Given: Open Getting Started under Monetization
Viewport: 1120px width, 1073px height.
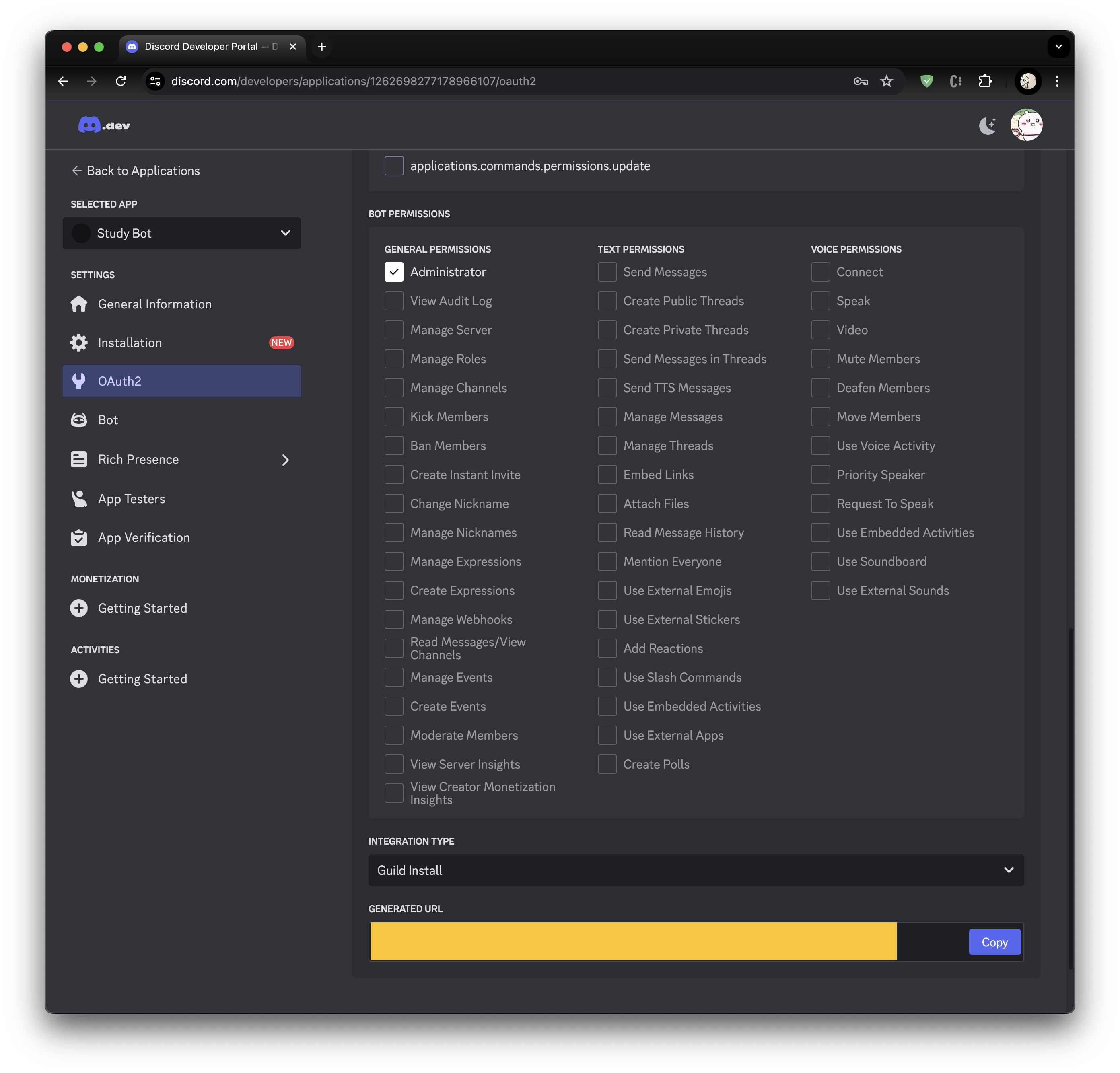Looking at the screenshot, I should (182, 608).
